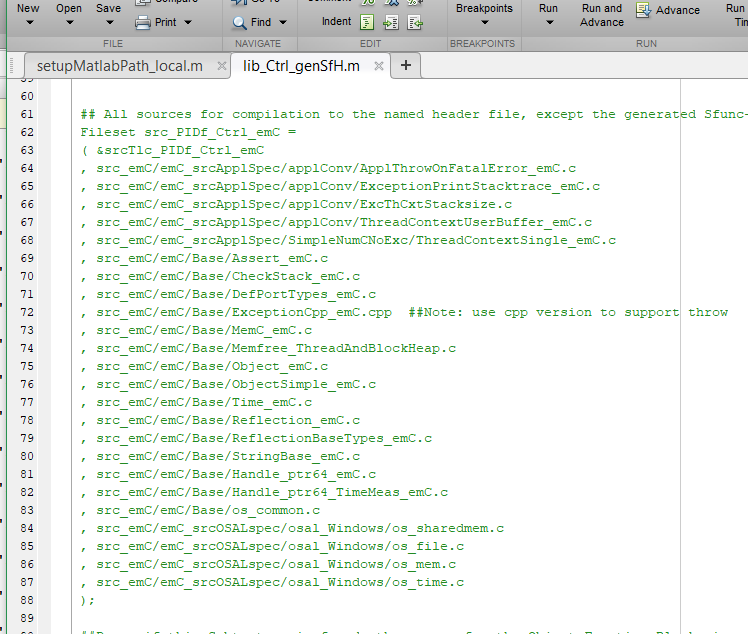Click the DefPortTypes_emC.c line
748x634 pixels.
click(x=229, y=294)
